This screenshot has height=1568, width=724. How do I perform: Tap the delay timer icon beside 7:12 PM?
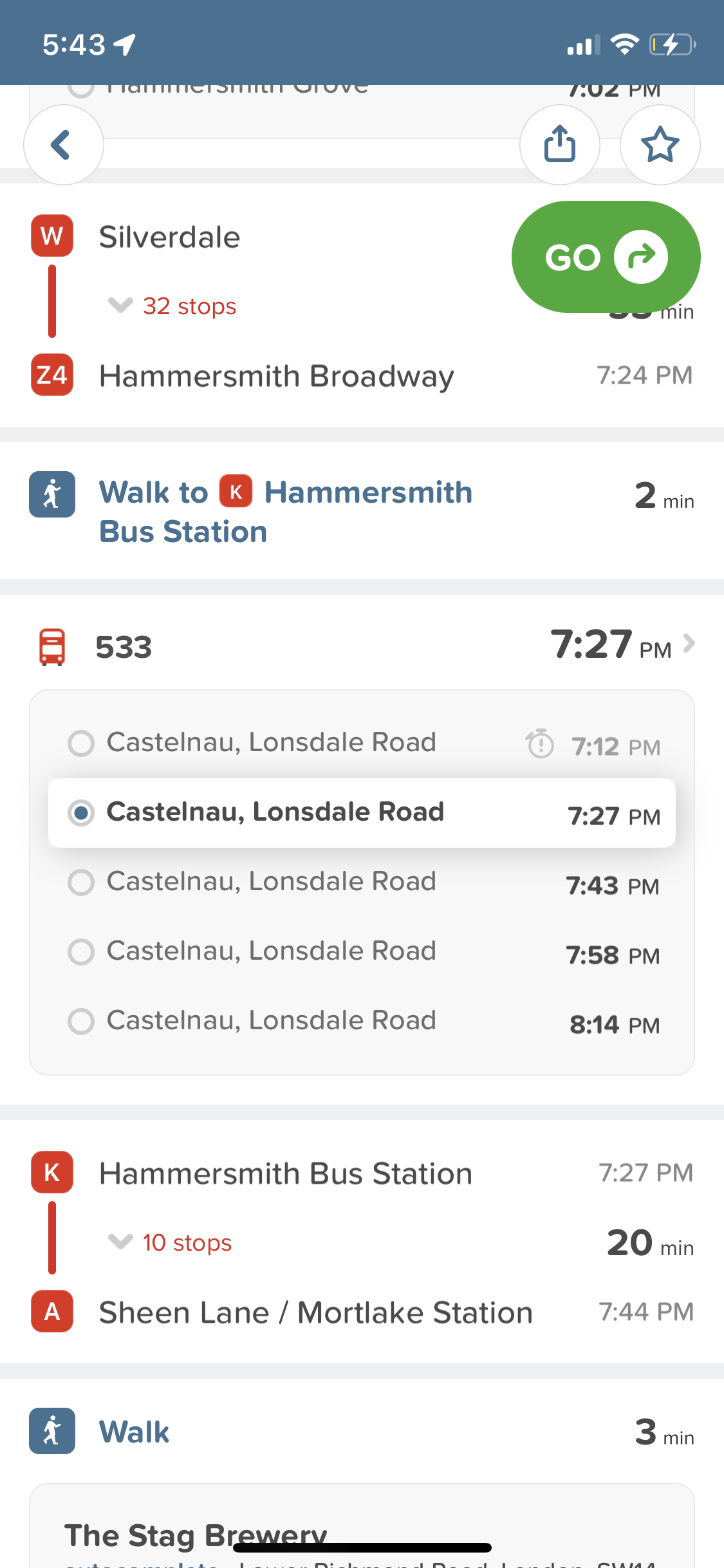coord(540,744)
